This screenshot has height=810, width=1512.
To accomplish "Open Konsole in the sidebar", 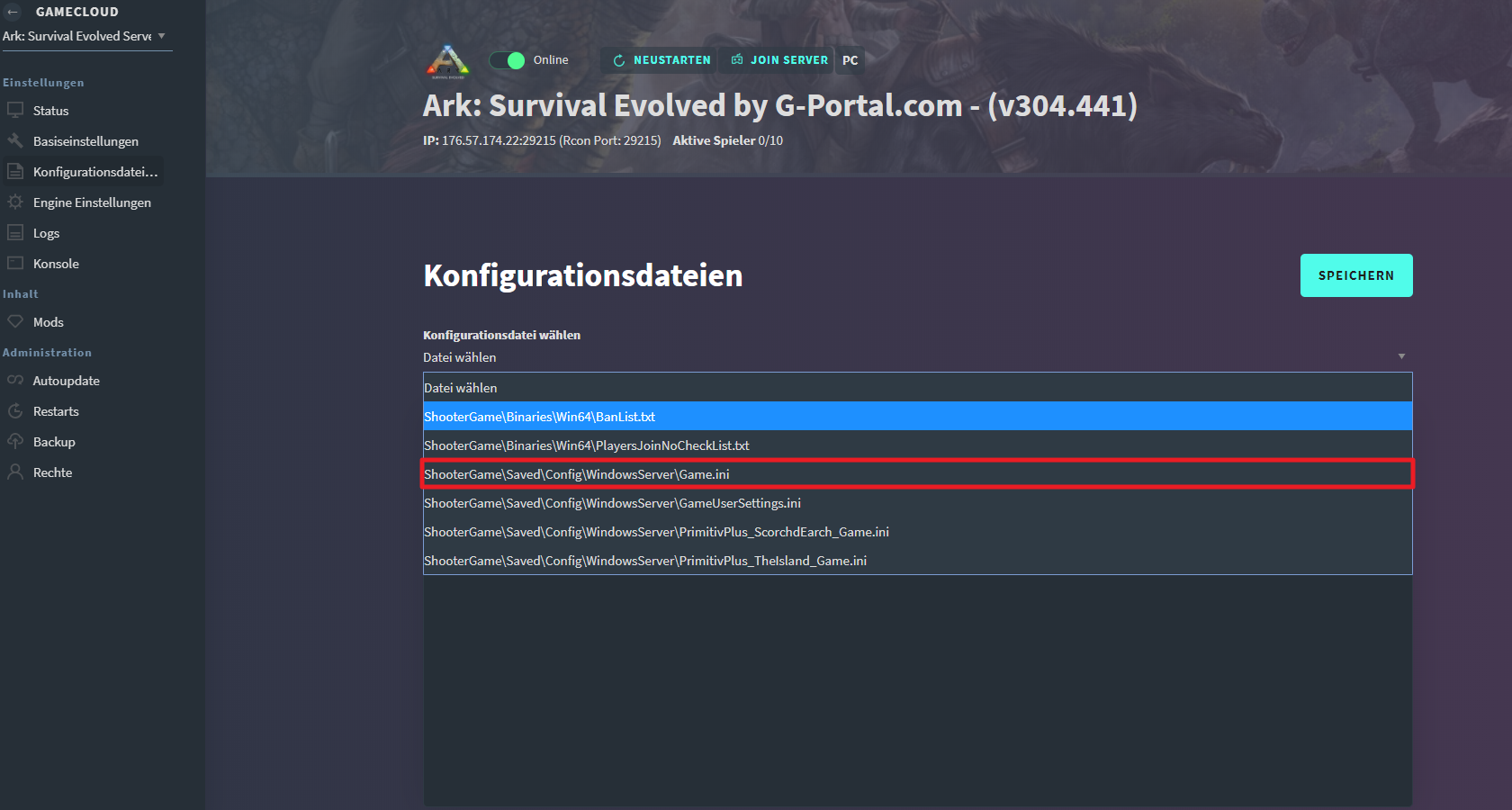I will 56,264.
